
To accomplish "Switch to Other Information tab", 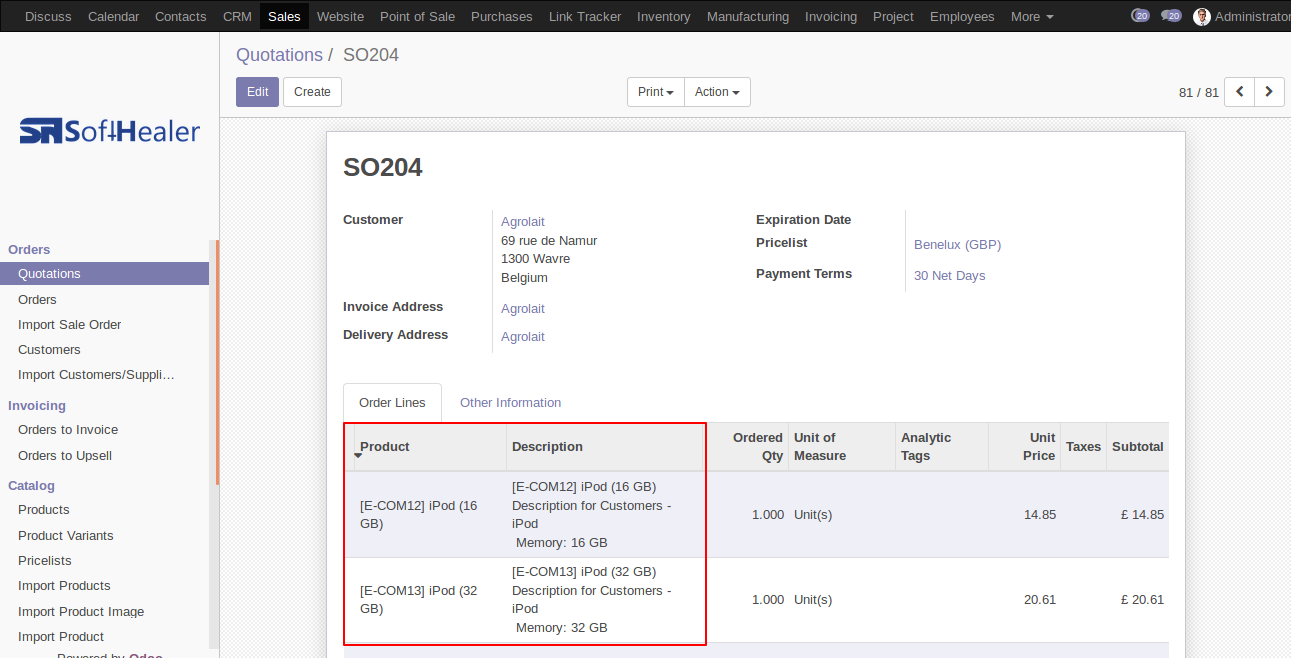I will [x=510, y=403].
